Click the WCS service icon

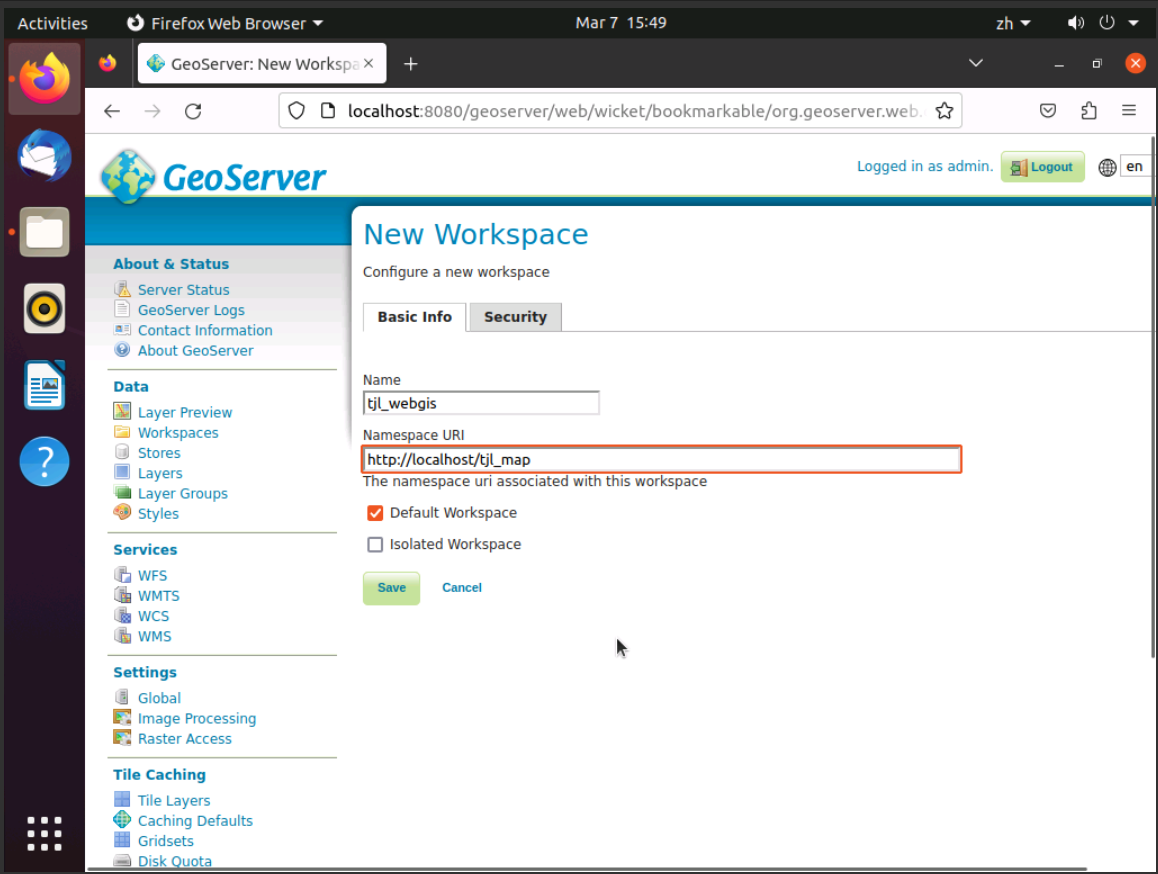(123, 615)
